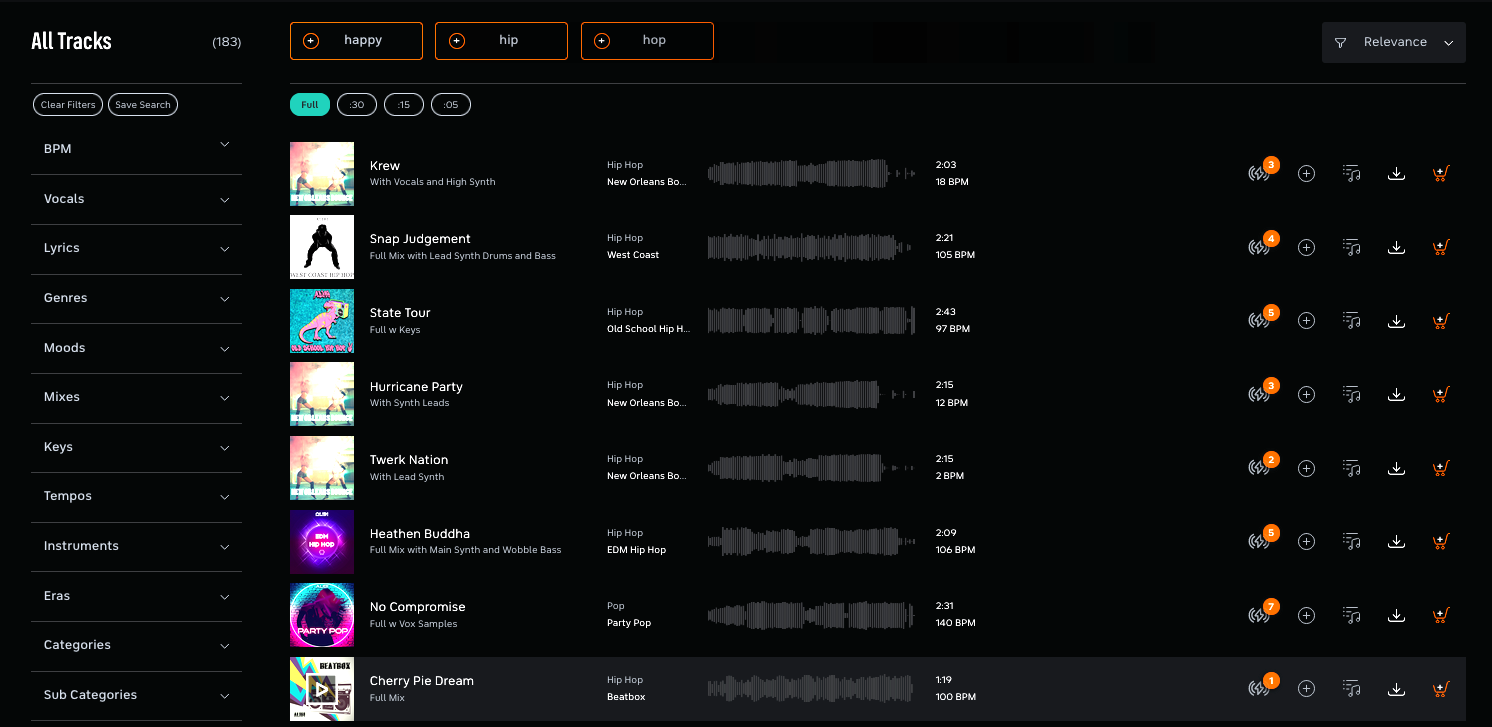Play the Cherry Pie Dream track thumbnail
1492x727 pixels.
point(321,689)
